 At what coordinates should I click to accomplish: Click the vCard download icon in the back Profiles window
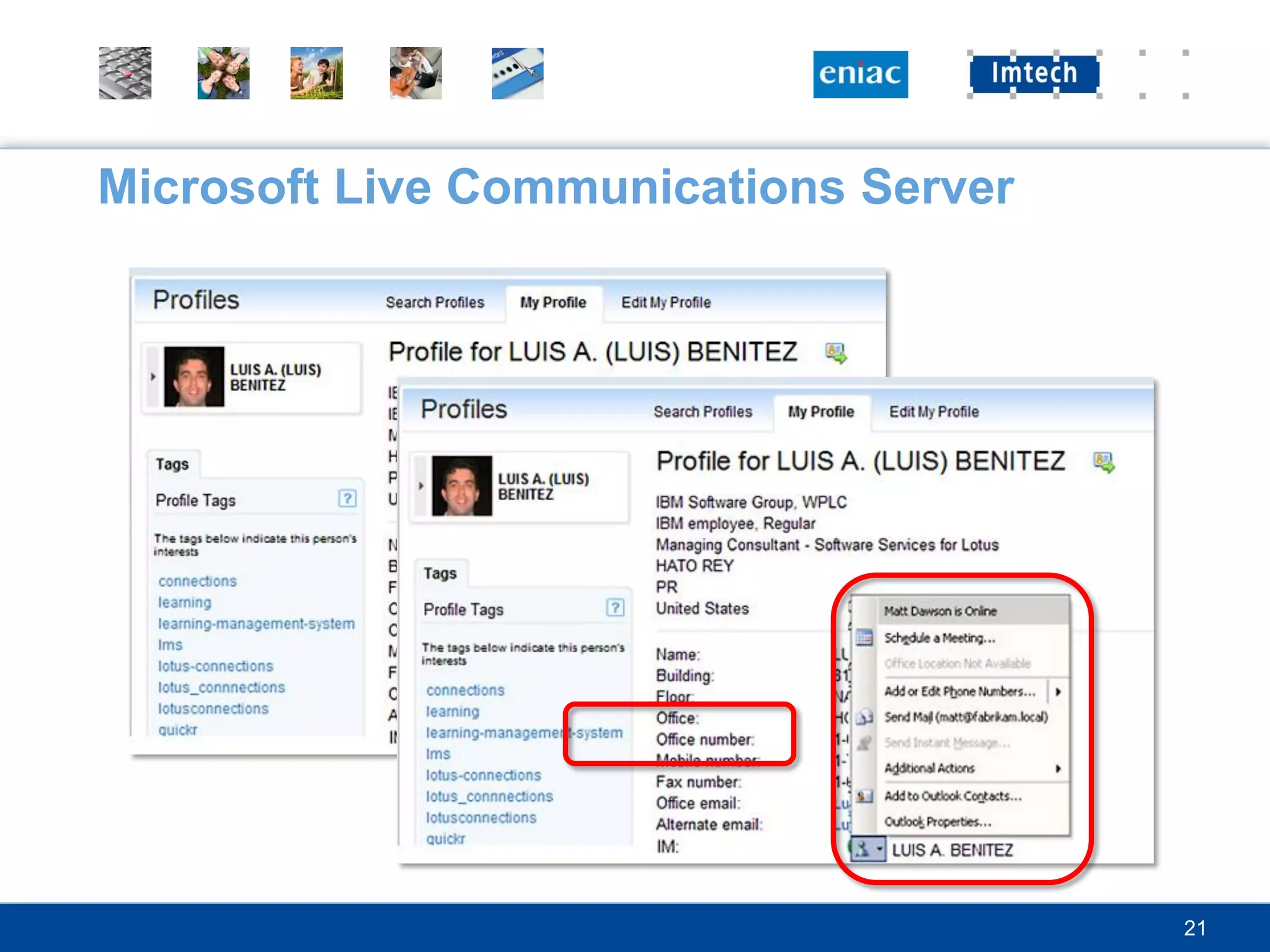pyautogui.click(x=836, y=353)
